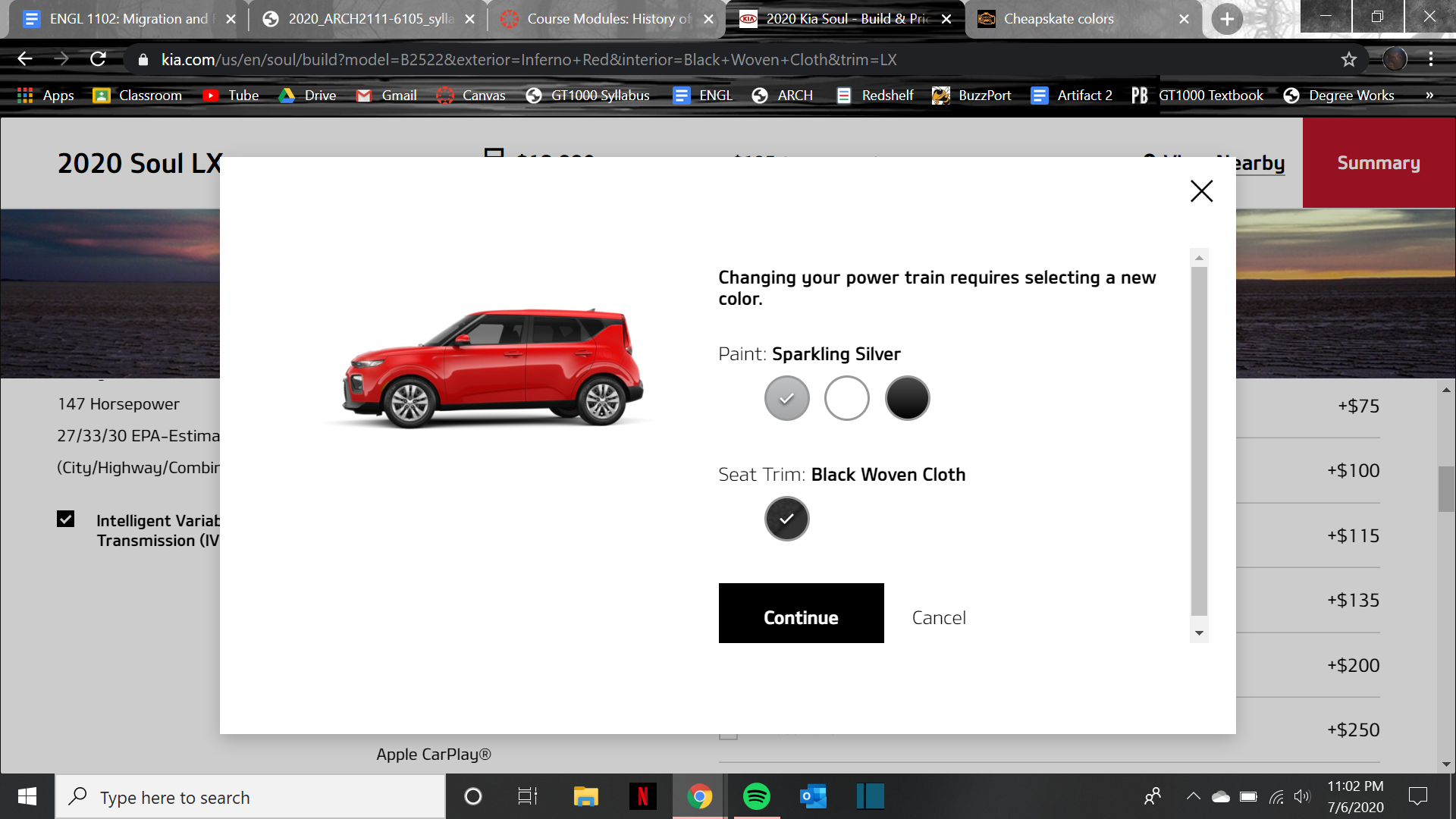Open the clock showing 11:02 PM
Image resolution: width=1456 pixels, height=819 pixels.
(x=1355, y=796)
